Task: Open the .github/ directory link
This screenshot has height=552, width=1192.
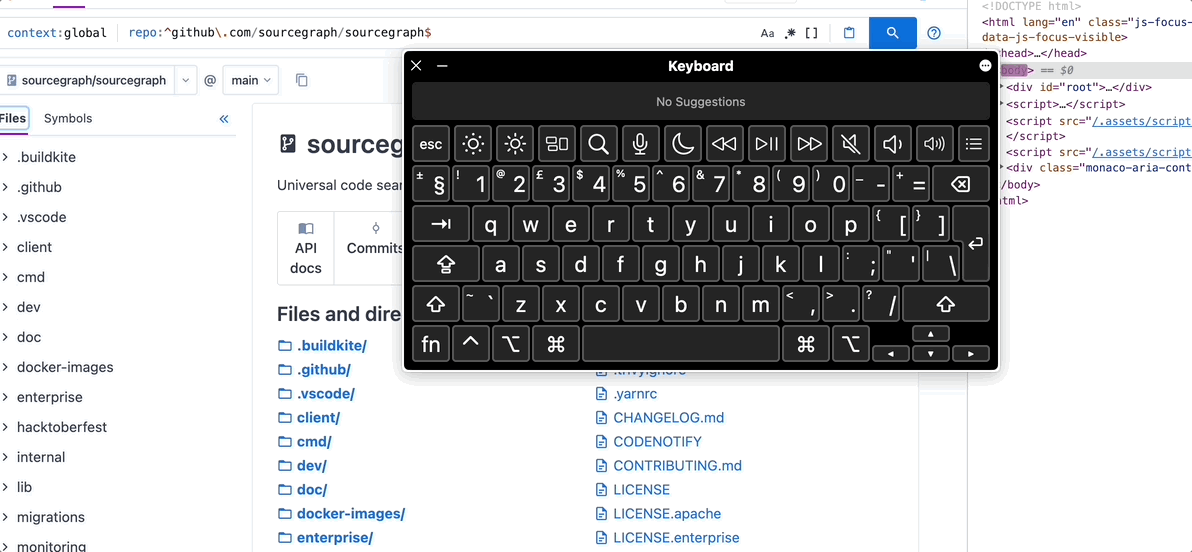Action: (324, 370)
